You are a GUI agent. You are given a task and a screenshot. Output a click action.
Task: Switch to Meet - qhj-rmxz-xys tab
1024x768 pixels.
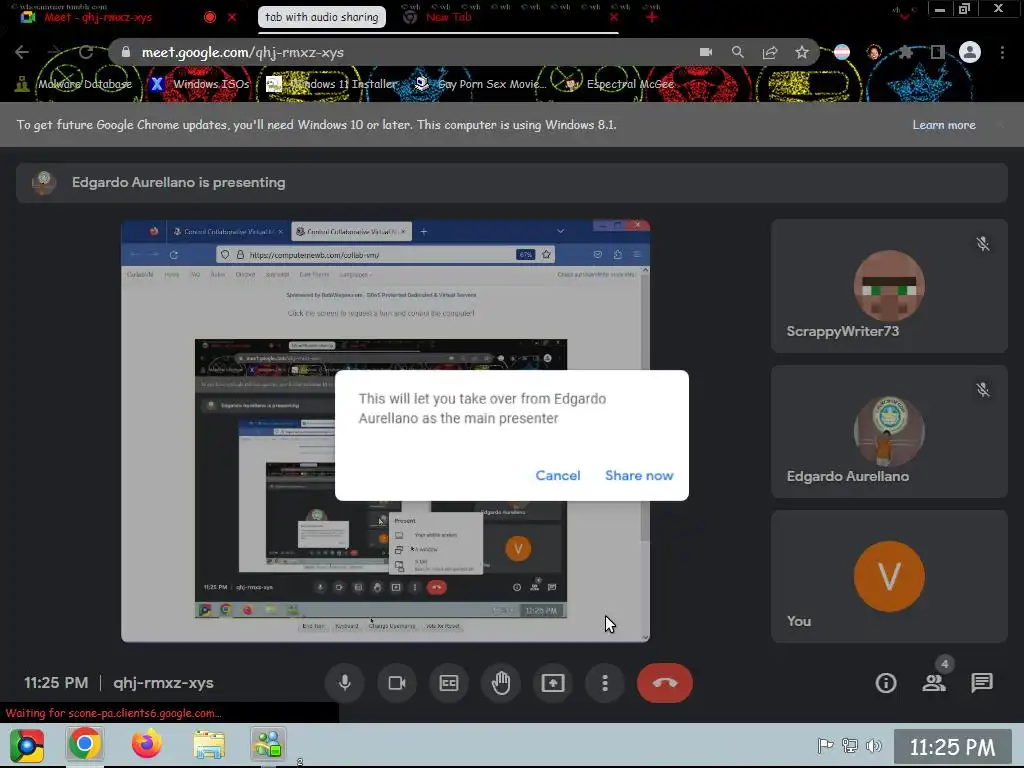pos(98,17)
